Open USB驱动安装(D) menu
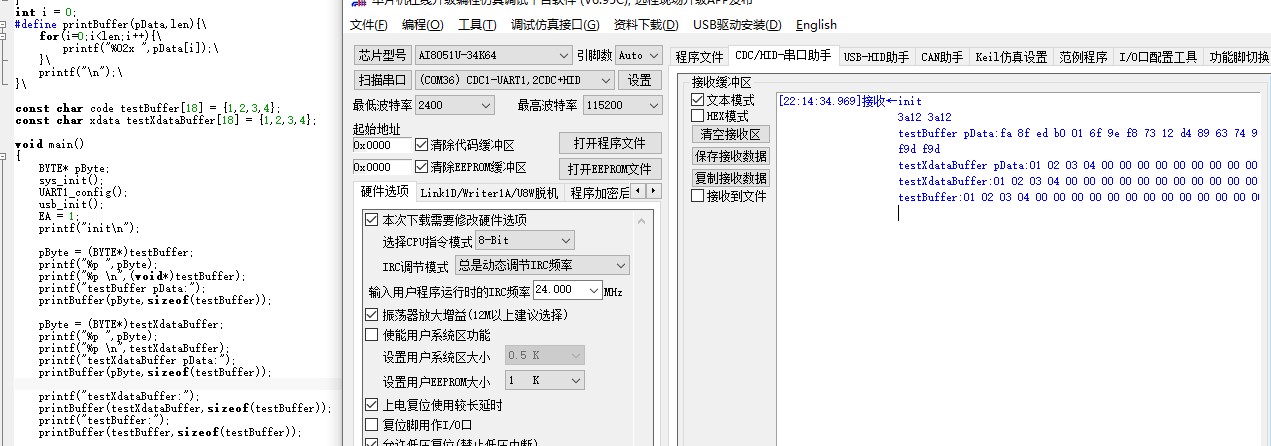This screenshot has height=446, width=1271. pos(737,25)
